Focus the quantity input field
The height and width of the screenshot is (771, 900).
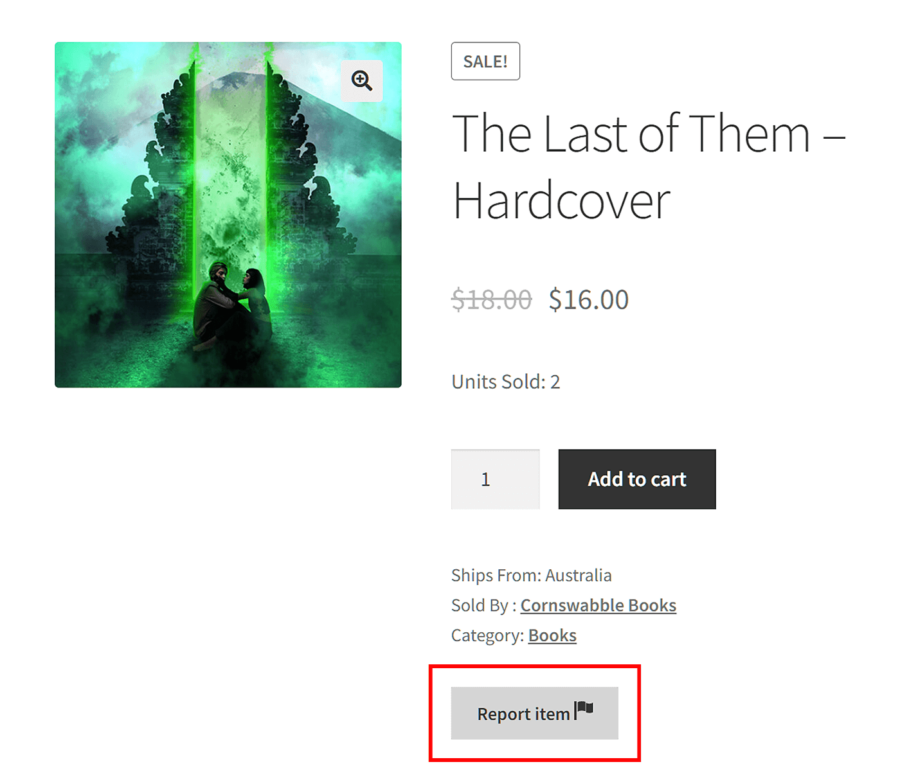[495, 479]
